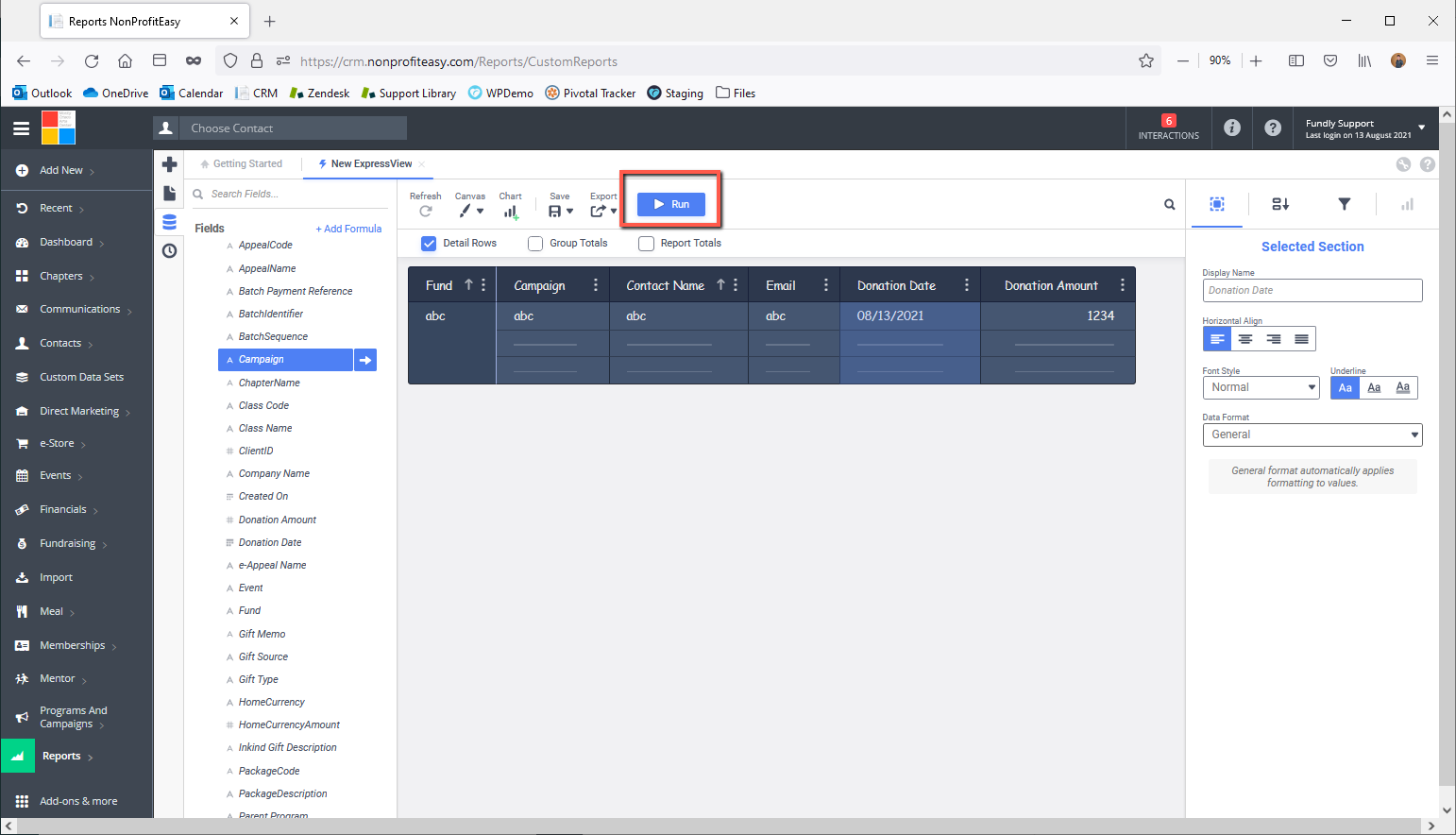Open the Zendesk bookmark
This screenshot has width=1456, height=835.
319,94
